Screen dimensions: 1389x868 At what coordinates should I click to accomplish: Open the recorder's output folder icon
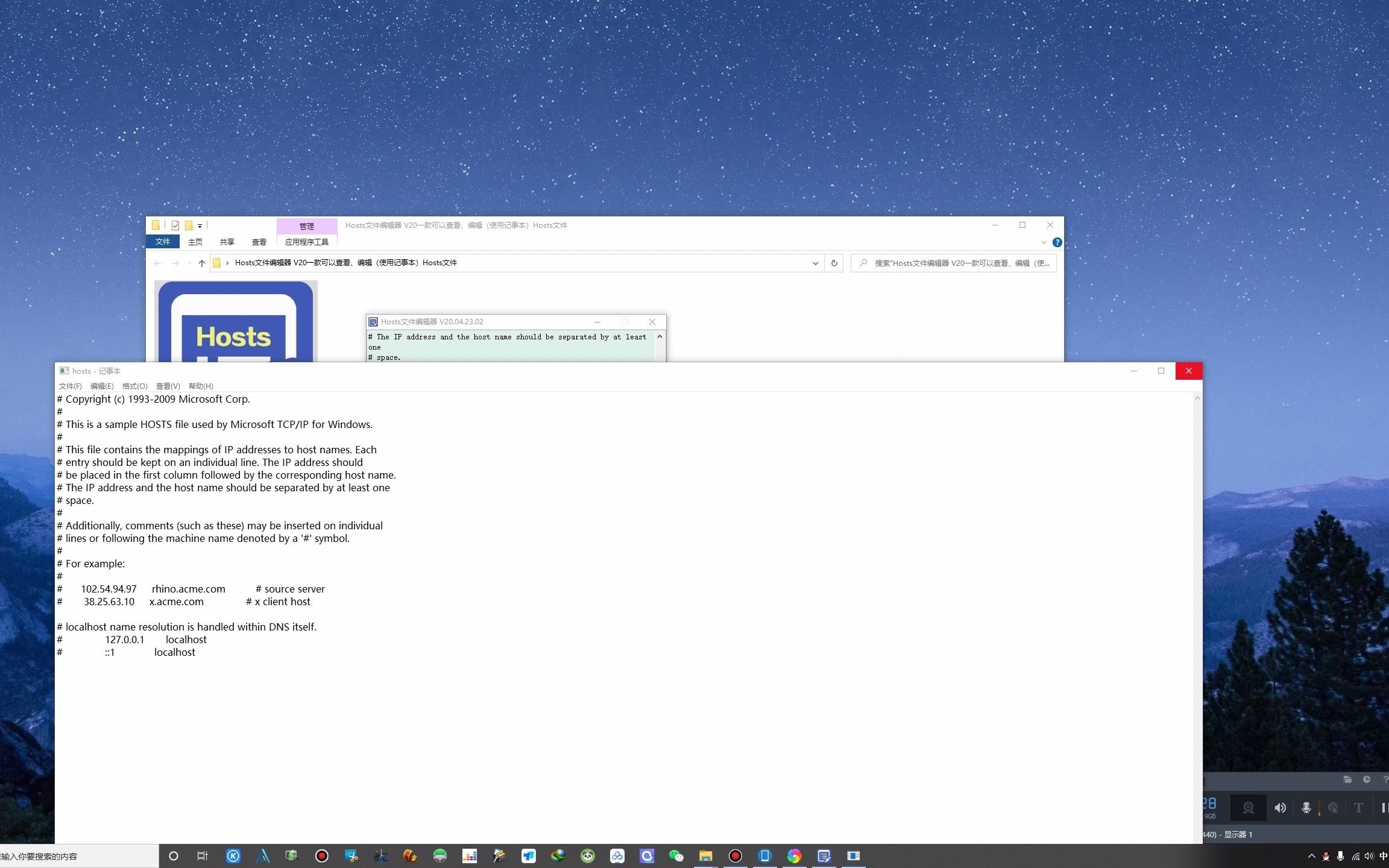click(x=1347, y=779)
